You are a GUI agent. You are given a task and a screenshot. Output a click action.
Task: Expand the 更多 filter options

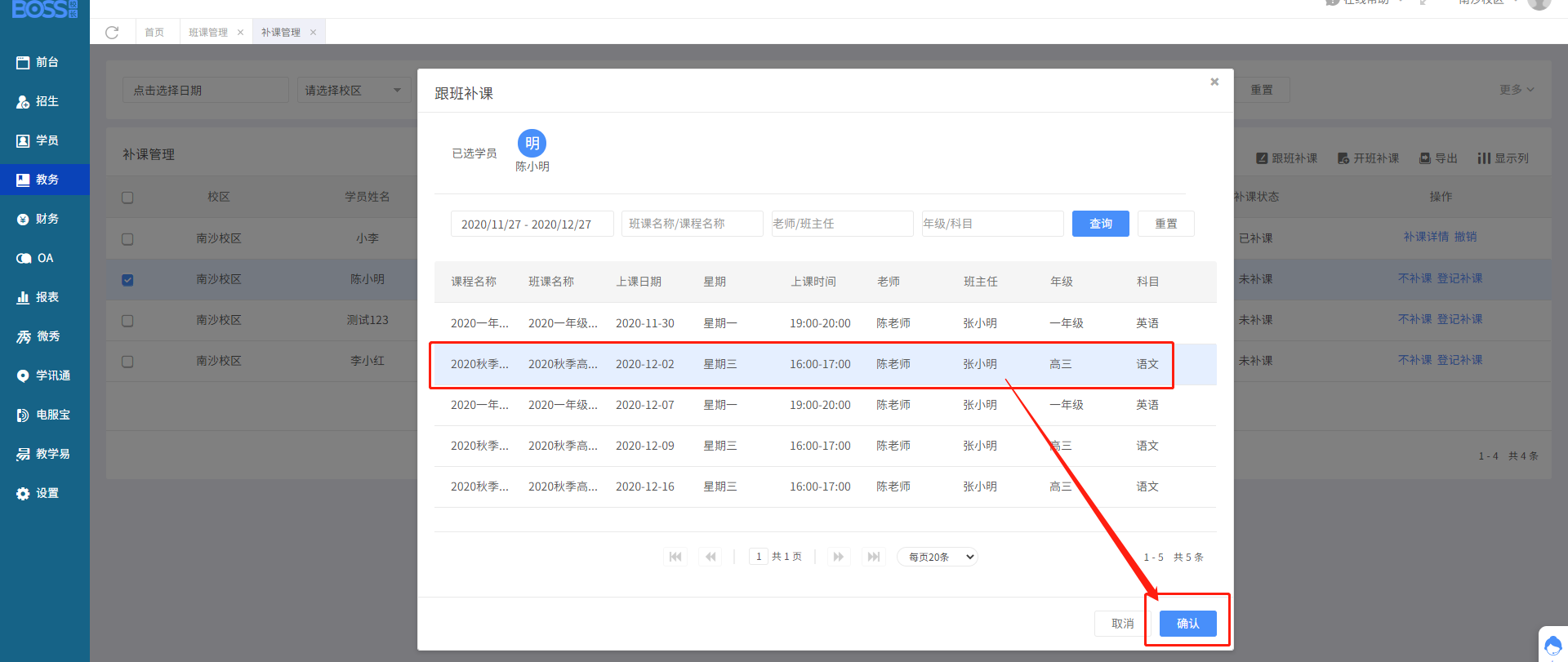coord(1516,90)
